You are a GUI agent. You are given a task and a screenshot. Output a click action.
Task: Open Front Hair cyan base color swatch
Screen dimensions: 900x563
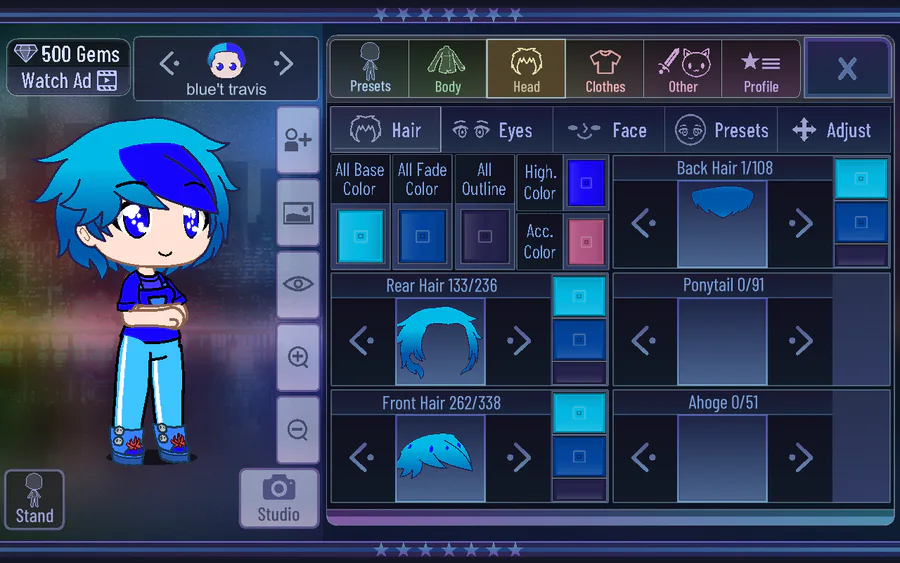click(579, 413)
